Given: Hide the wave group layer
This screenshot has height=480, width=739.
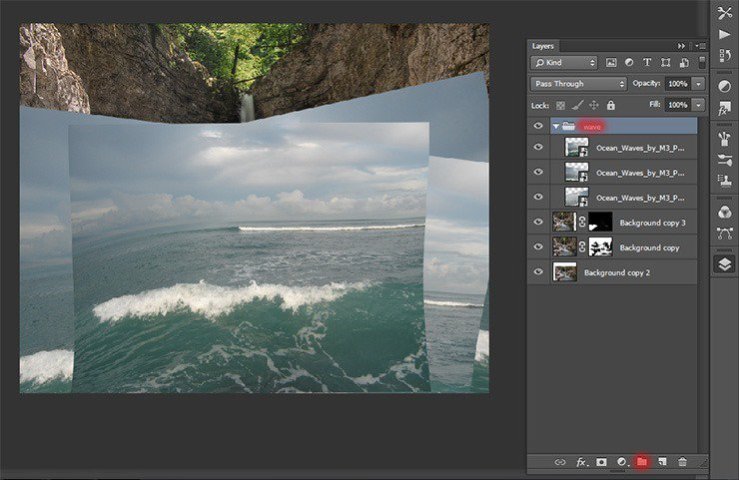Looking at the screenshot, I should (x=538, y=126).
